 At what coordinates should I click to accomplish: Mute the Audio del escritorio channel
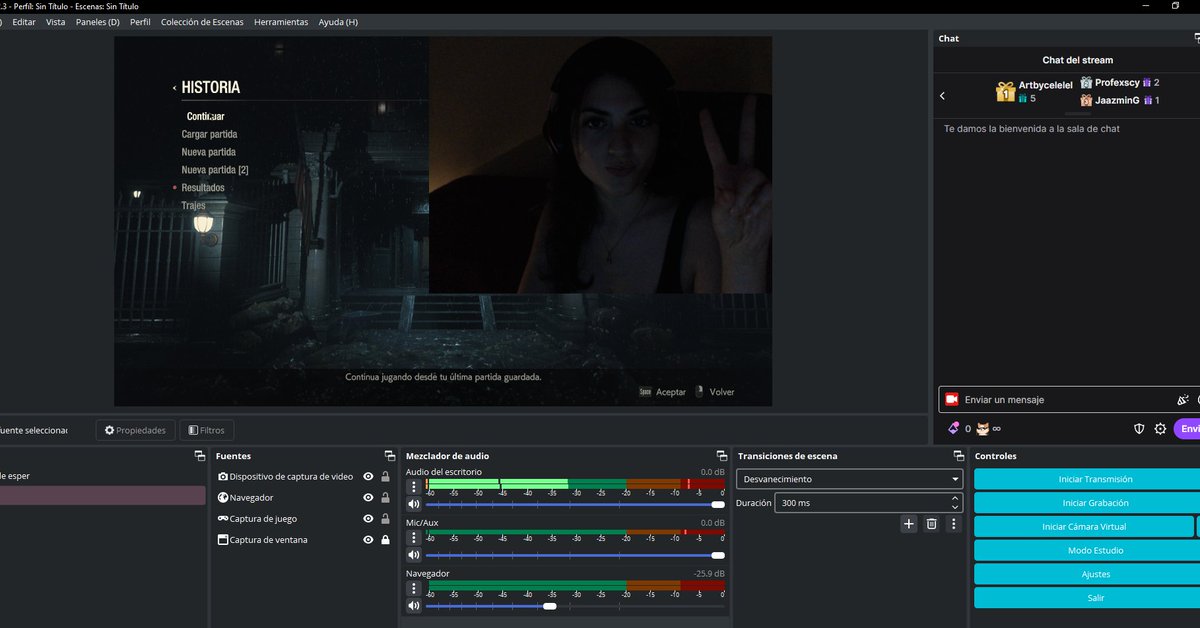coord(414,504)
